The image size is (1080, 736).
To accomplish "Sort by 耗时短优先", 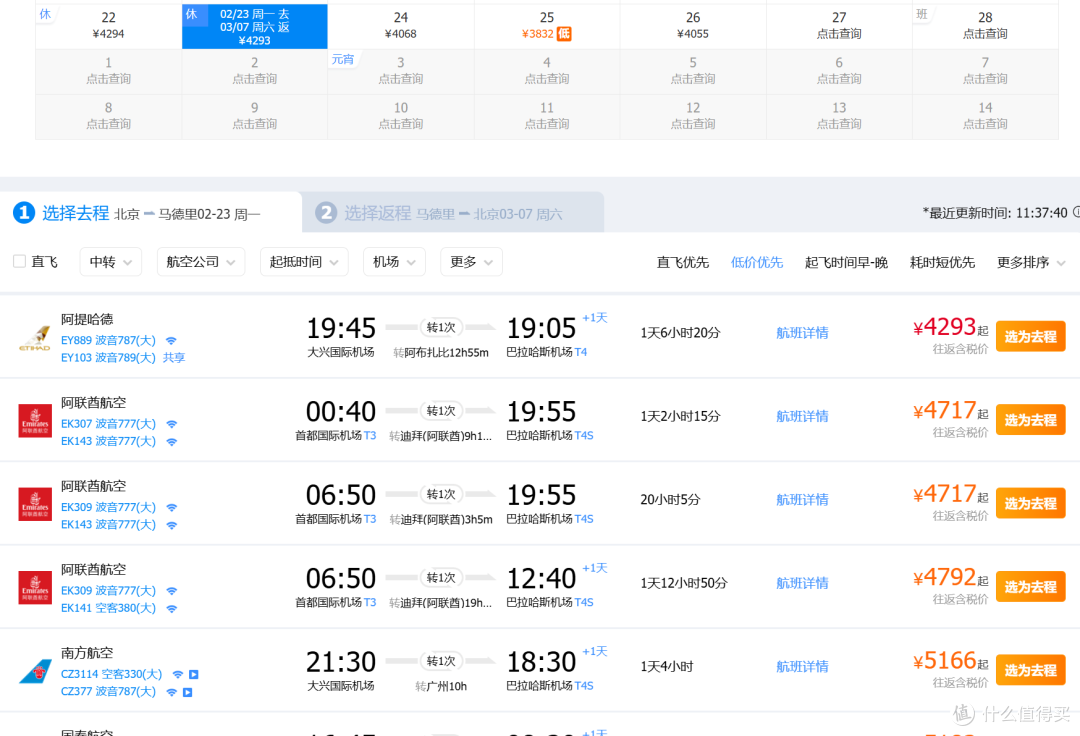I will coord(942,262).
